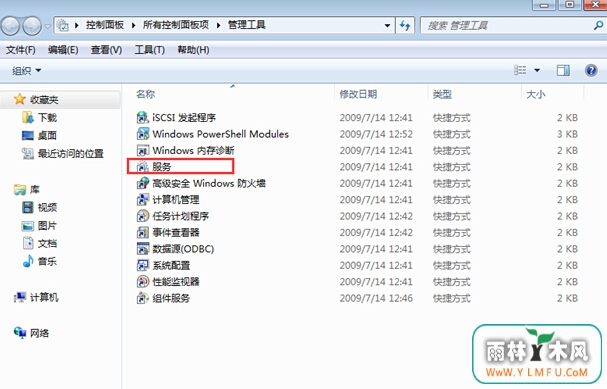This screenshot has width=607, height=389.
Task: Refresh the folder with the refresh icon
Action: point(405,26)
